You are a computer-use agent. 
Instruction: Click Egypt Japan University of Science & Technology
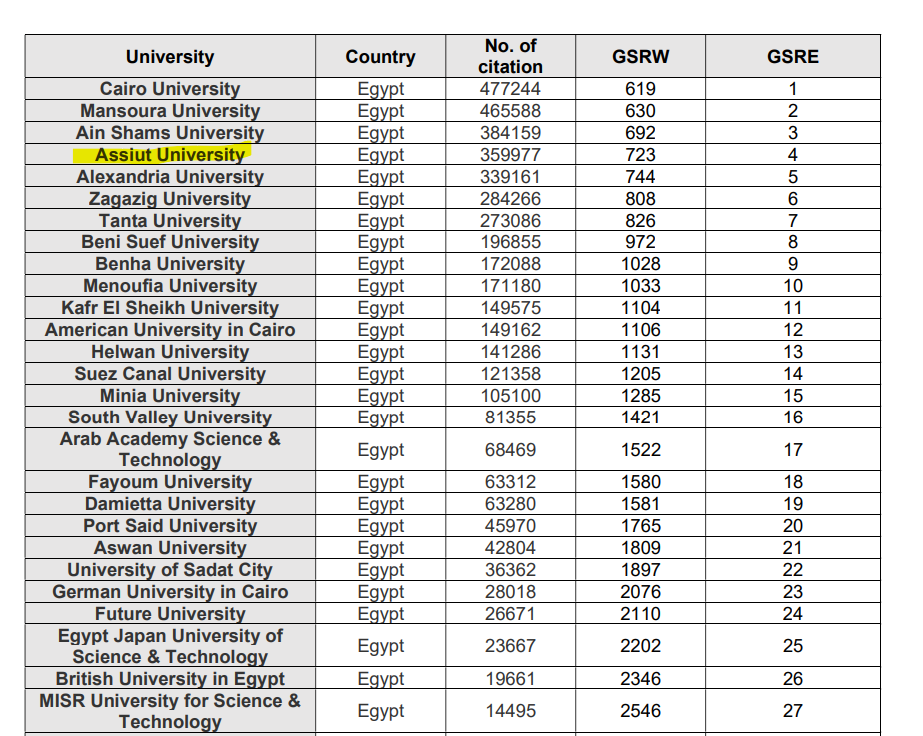(x=170, y=646)
